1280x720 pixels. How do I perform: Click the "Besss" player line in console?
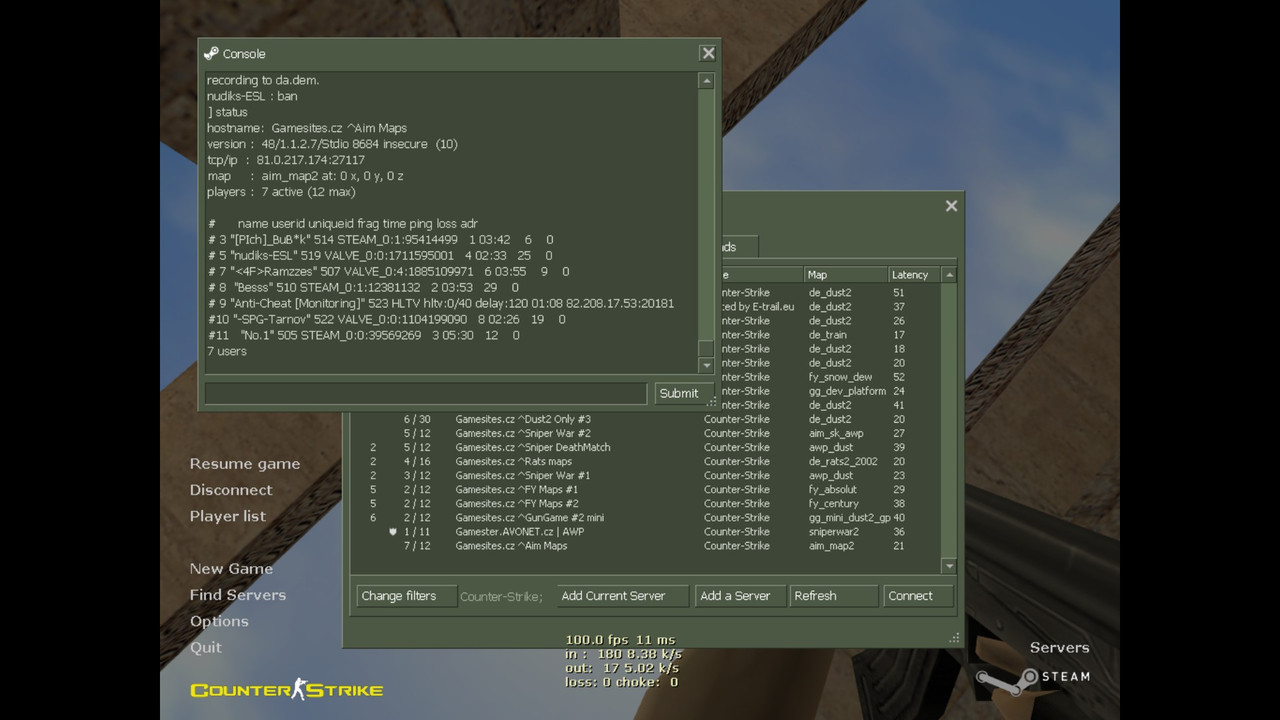point(363,287)
